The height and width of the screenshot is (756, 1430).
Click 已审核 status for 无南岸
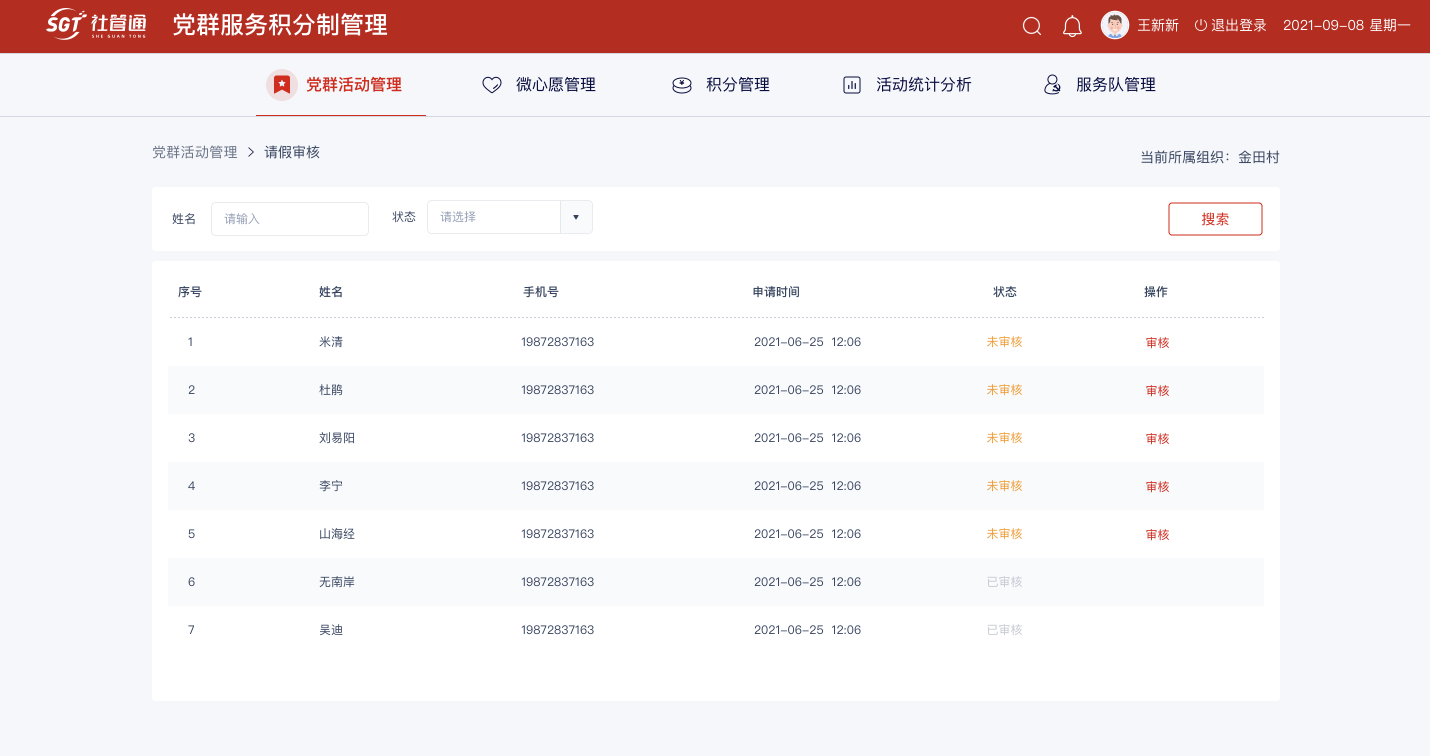pyautogui.click(x=1005, y=582)
